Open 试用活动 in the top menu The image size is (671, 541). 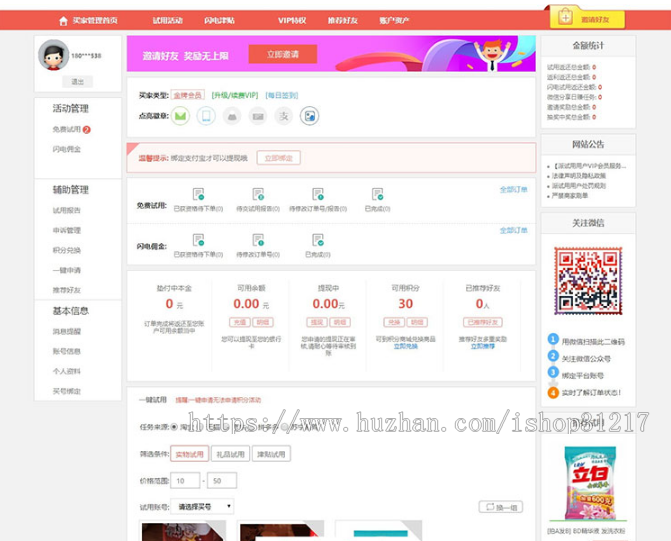click(x=168, y=21)
